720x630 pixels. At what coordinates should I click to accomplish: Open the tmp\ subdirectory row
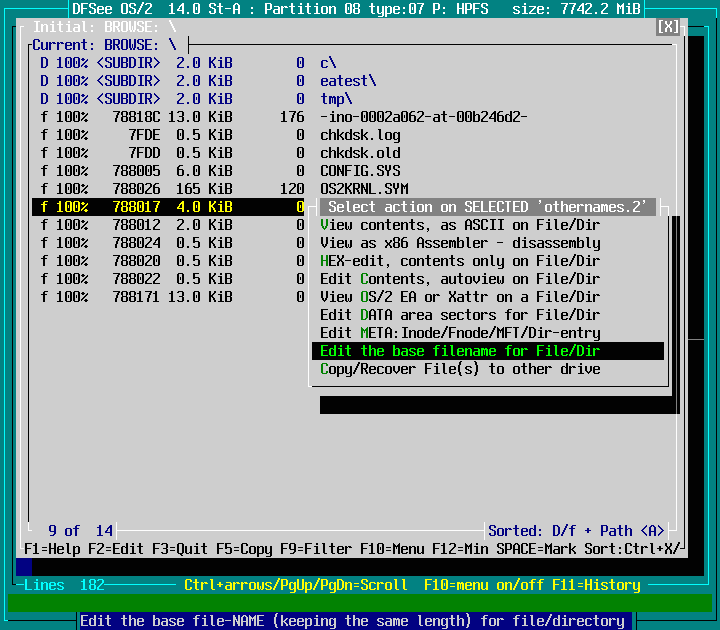click(x=336, y=99)
